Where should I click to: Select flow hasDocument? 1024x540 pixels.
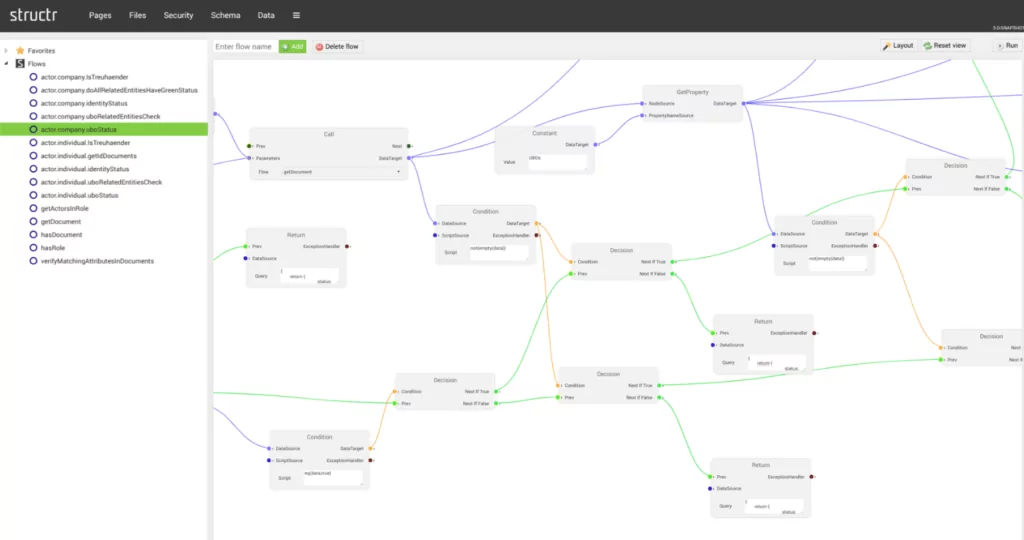(61, 234)
